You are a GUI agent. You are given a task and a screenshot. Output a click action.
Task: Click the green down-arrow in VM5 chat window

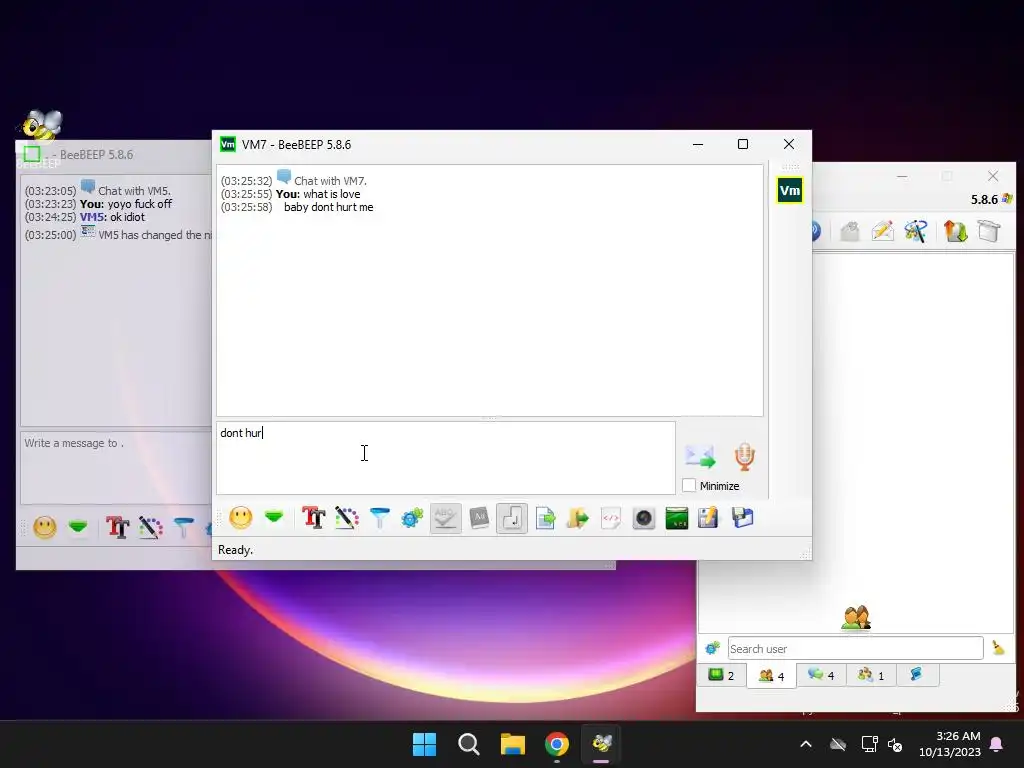(x=78, y=526)
